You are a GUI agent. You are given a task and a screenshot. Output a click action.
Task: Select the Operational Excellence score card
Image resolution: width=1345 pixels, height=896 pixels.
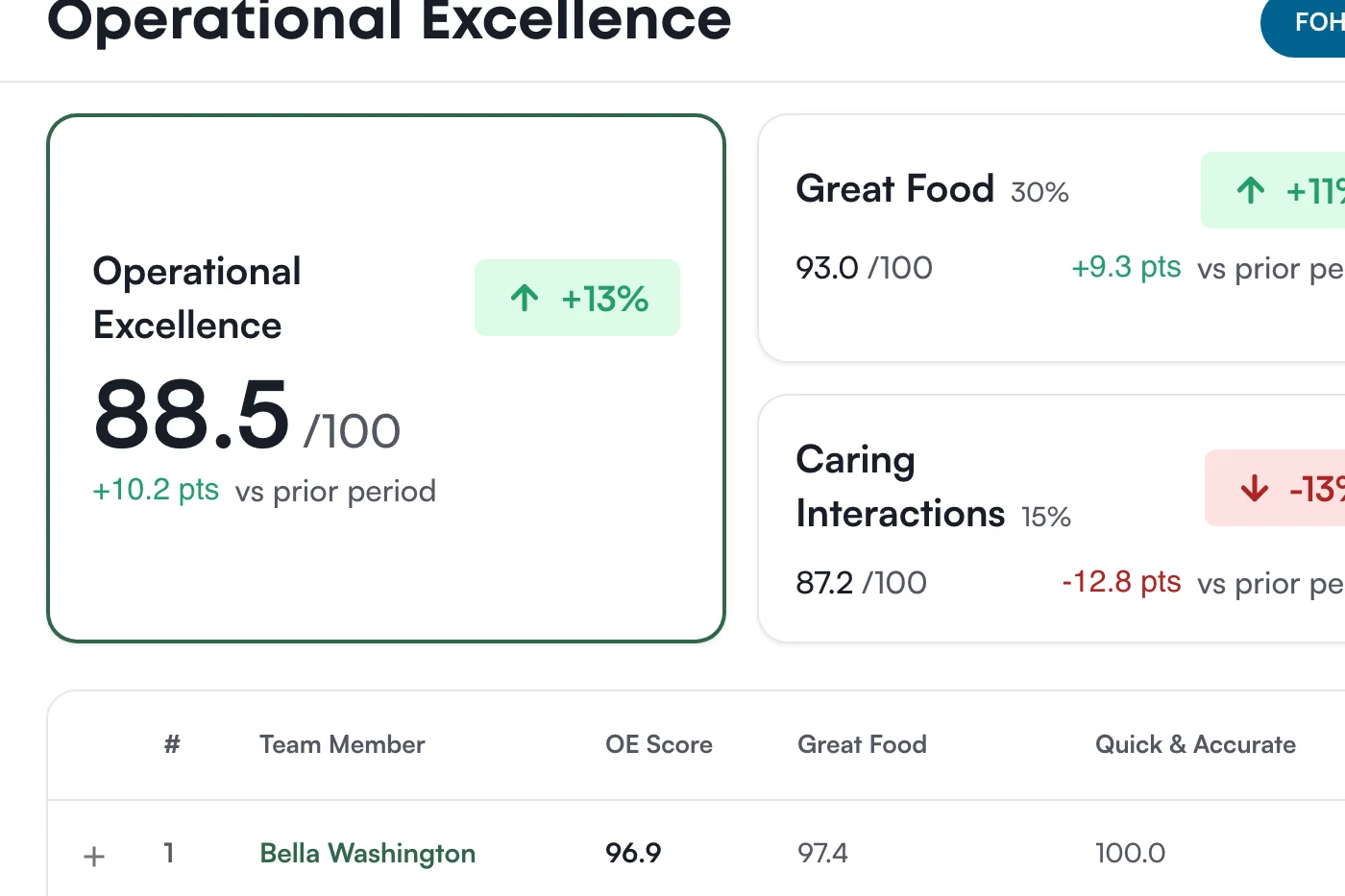point(386,378)
